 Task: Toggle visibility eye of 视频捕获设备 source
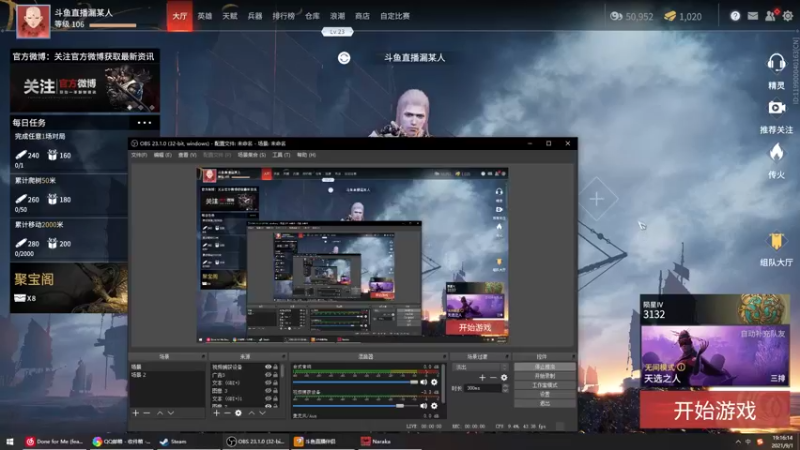(268, 367)
